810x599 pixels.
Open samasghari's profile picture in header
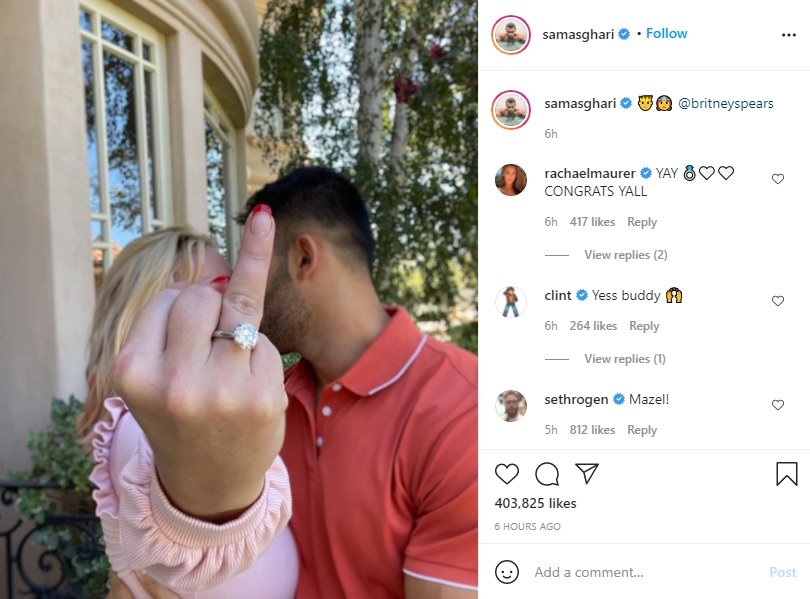(x=510, y=35)
